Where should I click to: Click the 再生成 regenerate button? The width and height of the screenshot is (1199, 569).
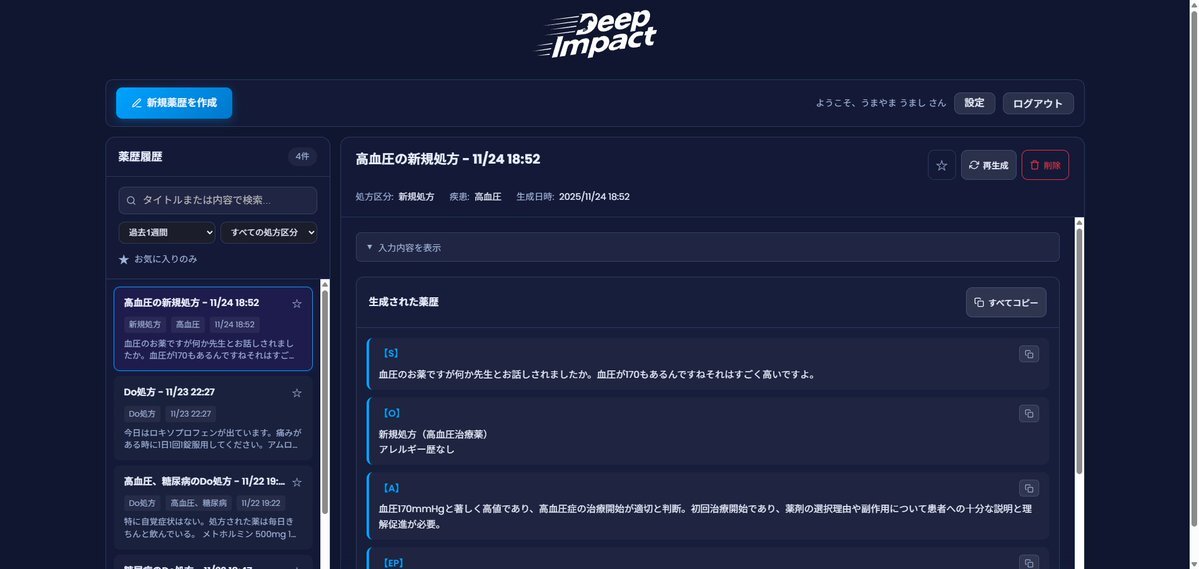pyautogui.click(x=989, y=165)
